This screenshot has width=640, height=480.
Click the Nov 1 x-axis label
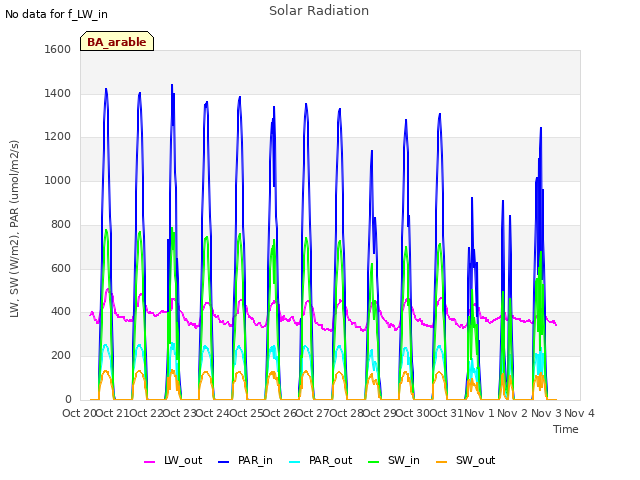[x=479, y=413]
